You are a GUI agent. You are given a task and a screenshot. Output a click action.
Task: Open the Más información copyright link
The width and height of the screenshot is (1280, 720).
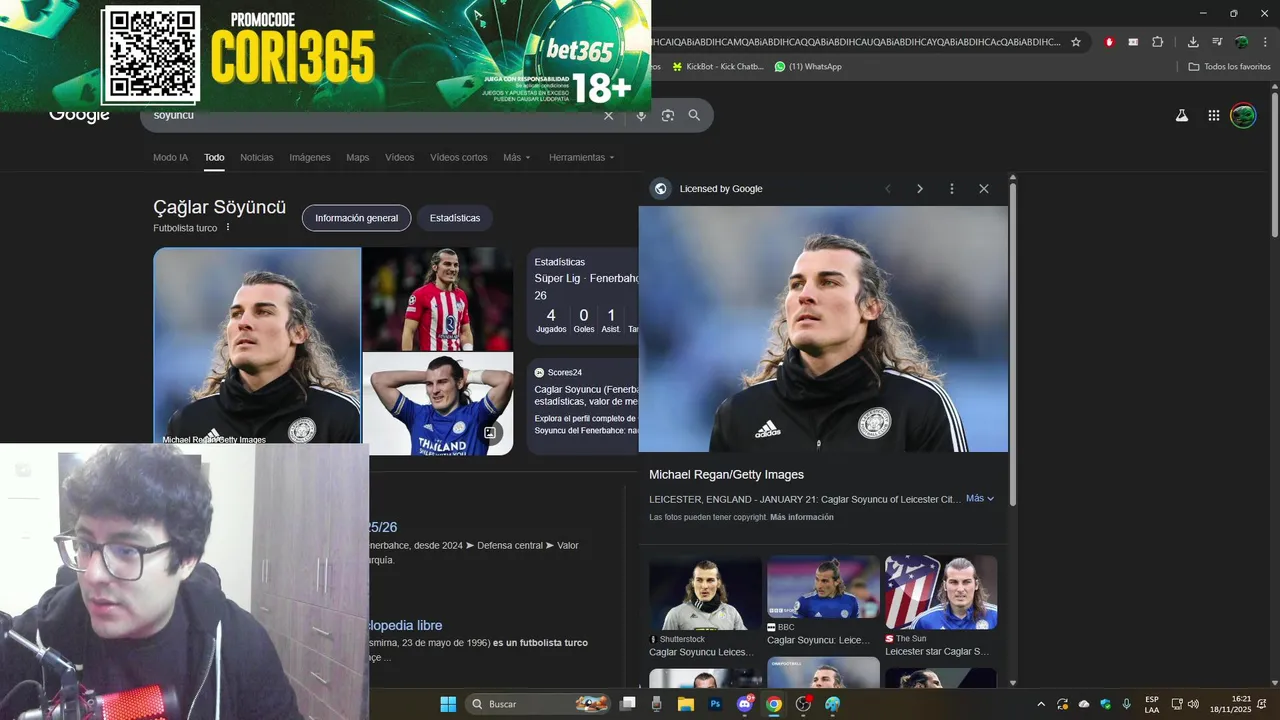click(802, 517)
